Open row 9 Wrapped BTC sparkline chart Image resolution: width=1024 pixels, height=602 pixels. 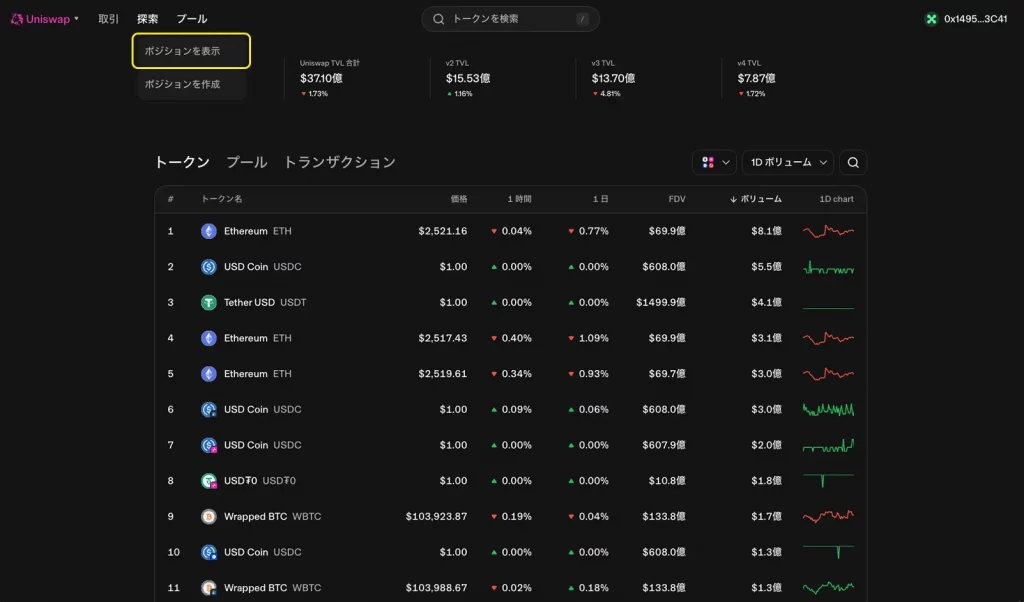click(828, 516)
